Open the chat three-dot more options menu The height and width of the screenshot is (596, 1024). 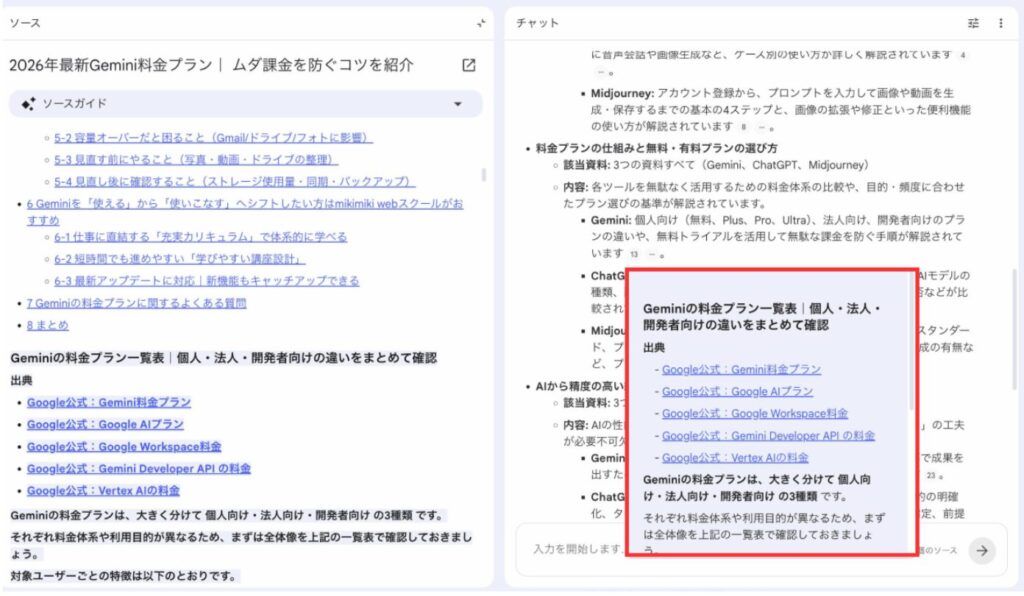pyautogui.click(x=1001, y=23)
